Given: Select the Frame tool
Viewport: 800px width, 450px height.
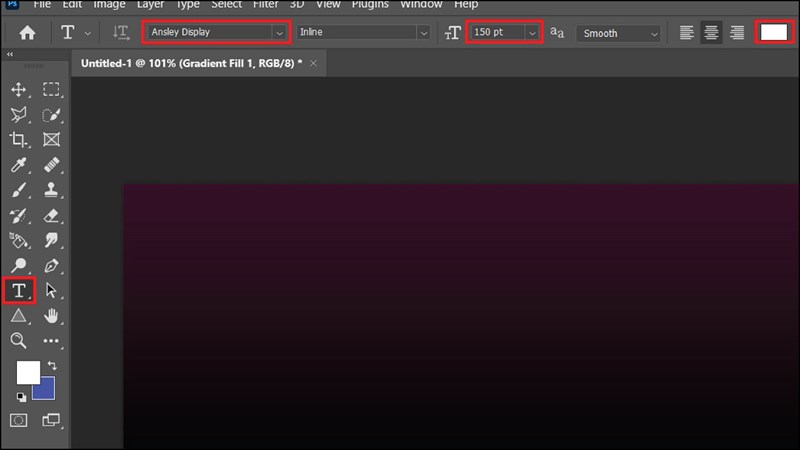Looking at the screenshot, I should pyautogui.click(x=51, y=140).
